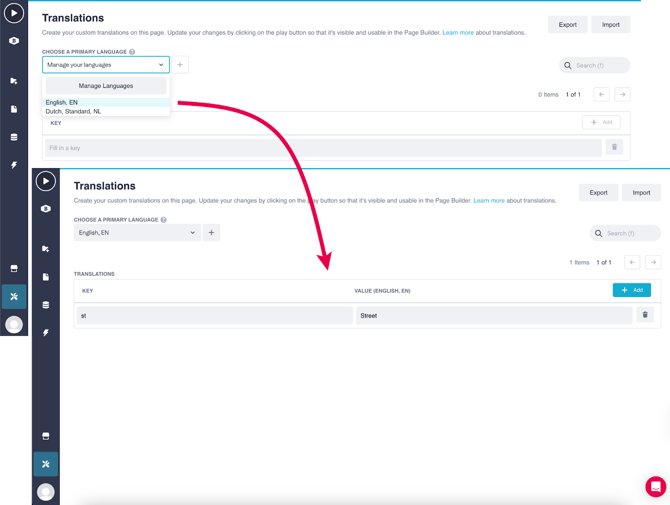Screen dimensions: 670x505
Task: Select the highlighted tools icon in the lower sidebar
Action: (46, 464)
